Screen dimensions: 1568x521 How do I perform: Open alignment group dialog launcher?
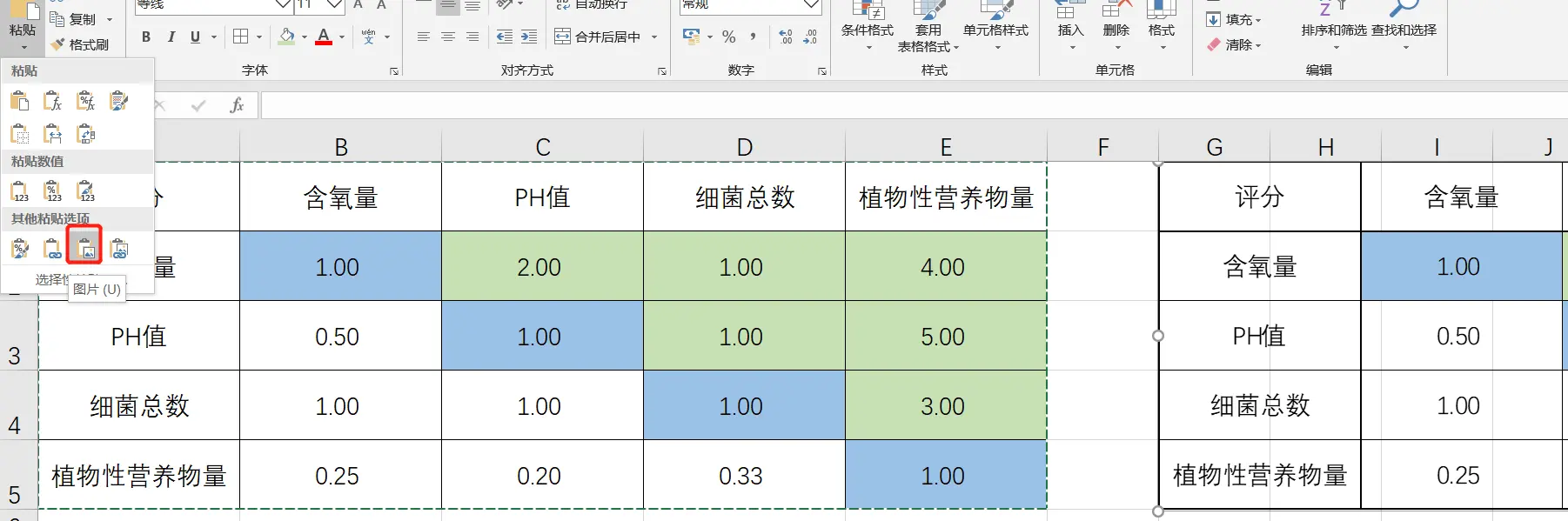(662, 71)
